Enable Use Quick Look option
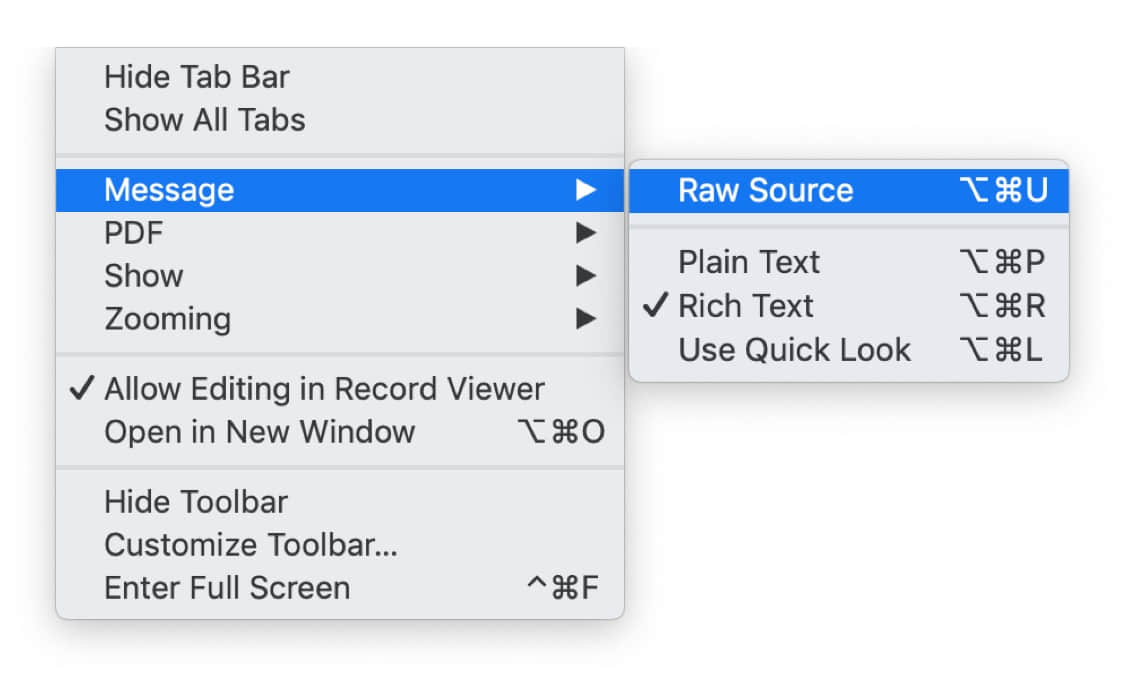1126x684 pixels. click(849, 350)
